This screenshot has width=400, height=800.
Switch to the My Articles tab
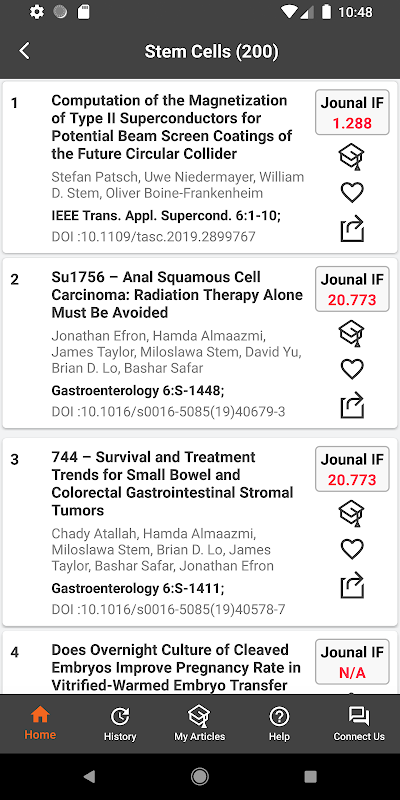199,724
